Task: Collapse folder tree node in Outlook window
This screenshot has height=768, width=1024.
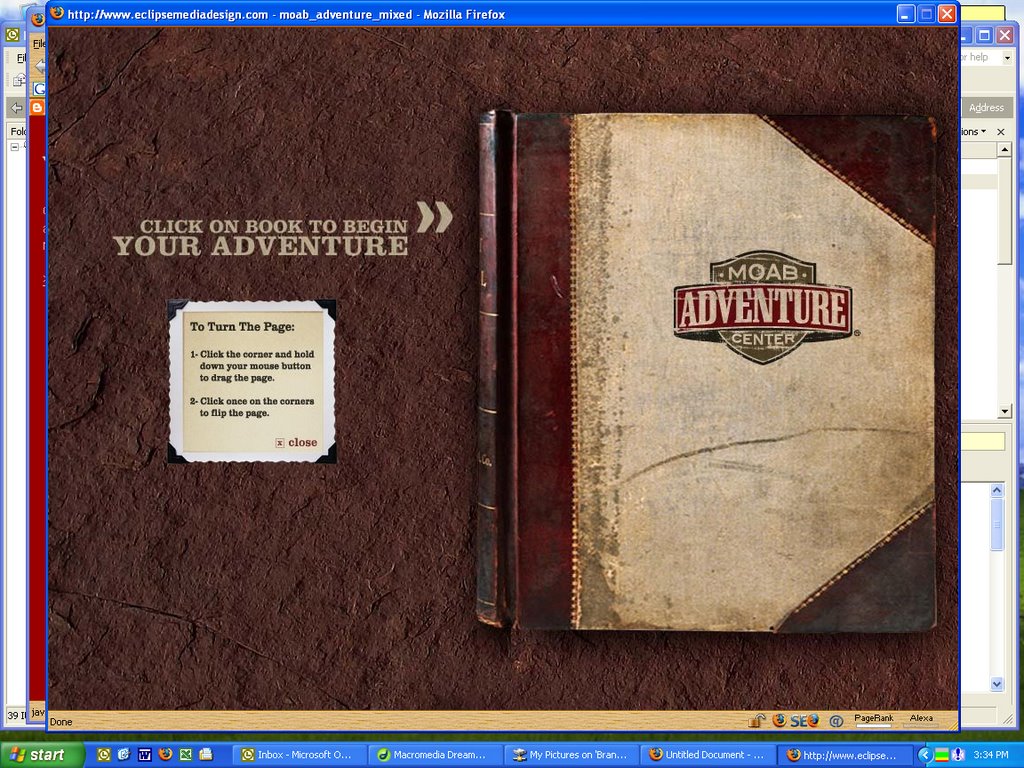Action: coord(14,147)
